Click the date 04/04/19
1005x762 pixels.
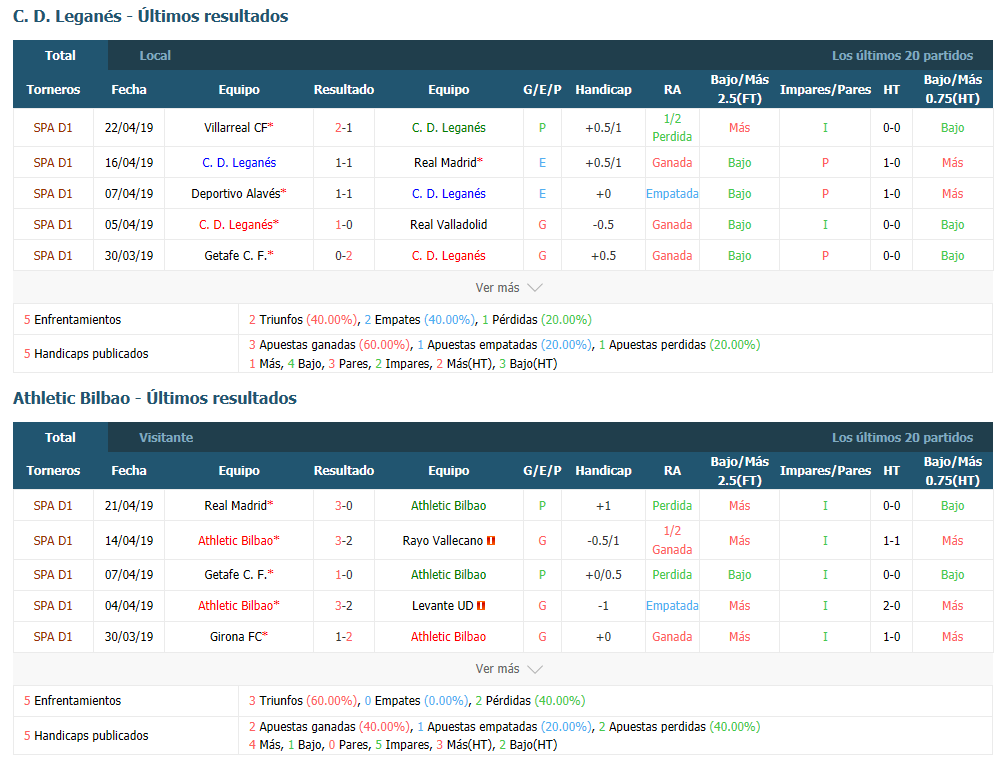[129, 606]
